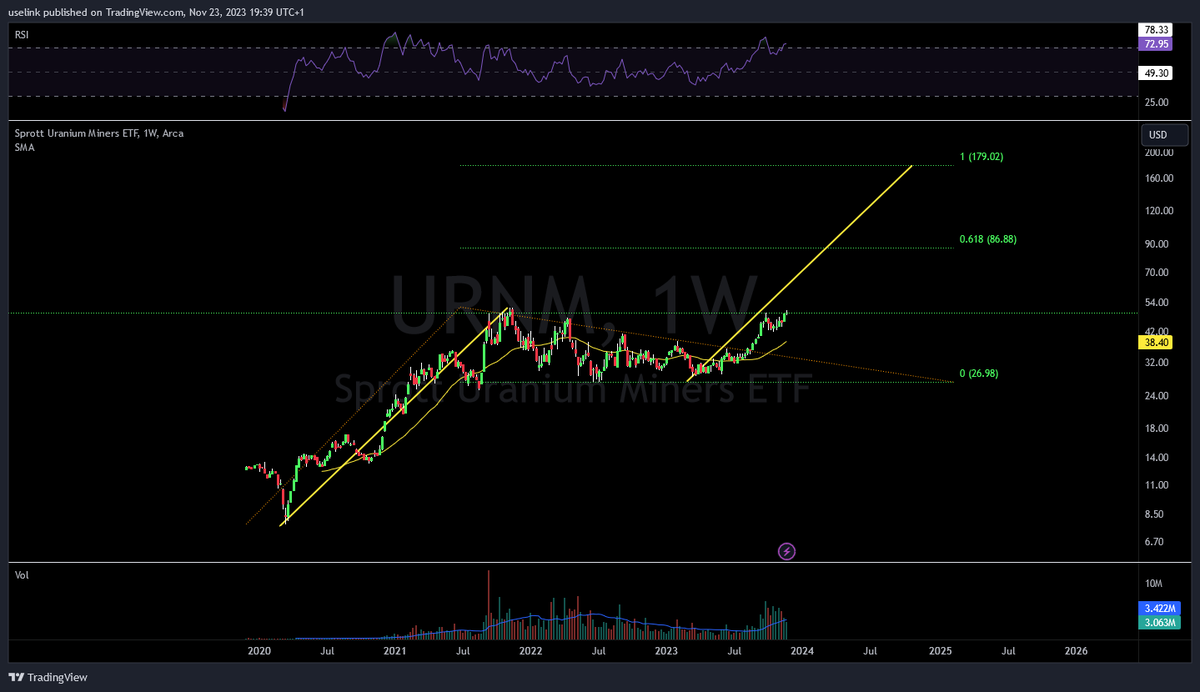Click the 2022 time axis label
Screen dimensions: 1200x692
(530, 651)
